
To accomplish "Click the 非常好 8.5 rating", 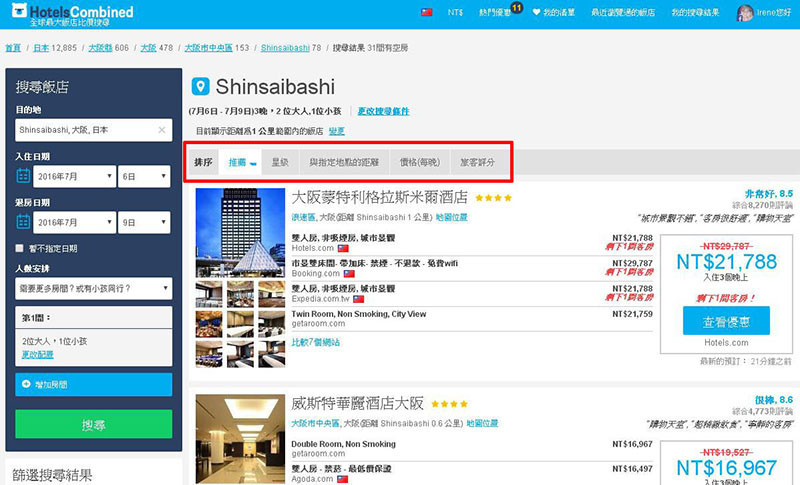I will pyautogui.click(x=768, y=194).
